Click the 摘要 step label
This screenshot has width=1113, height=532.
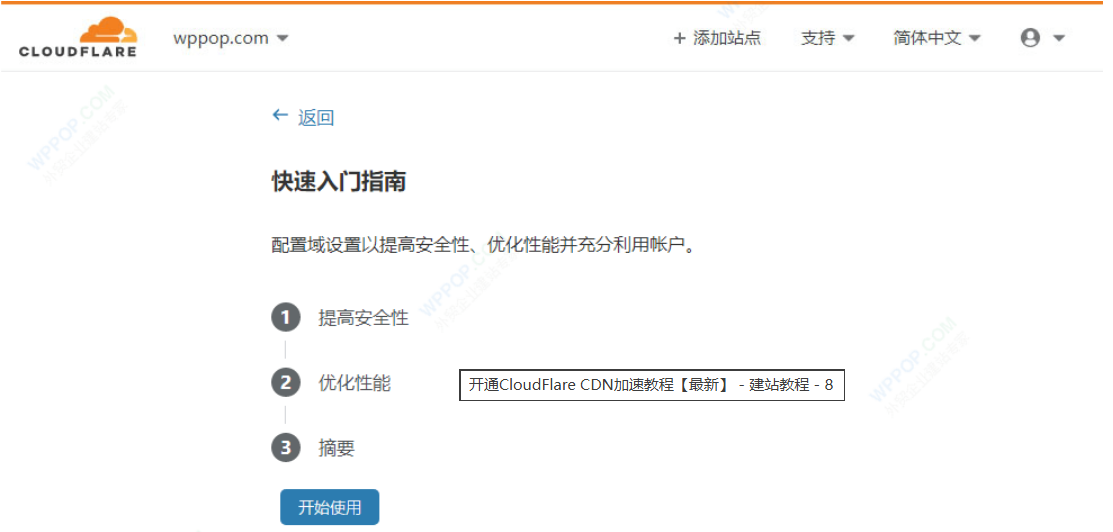[336, 448]
